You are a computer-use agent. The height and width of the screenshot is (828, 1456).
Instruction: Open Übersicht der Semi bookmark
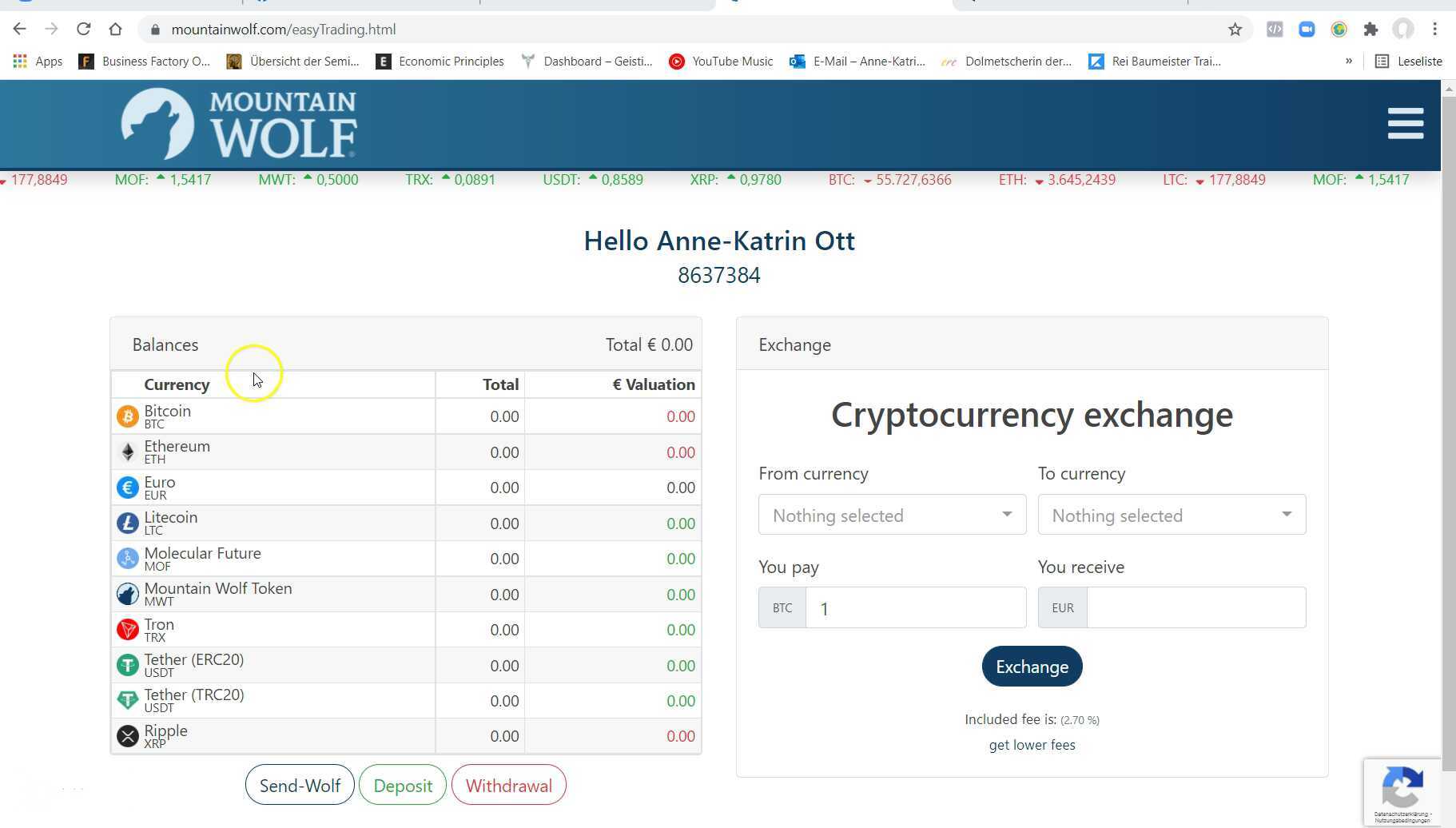pyautogui.click(x=292, y=62)
